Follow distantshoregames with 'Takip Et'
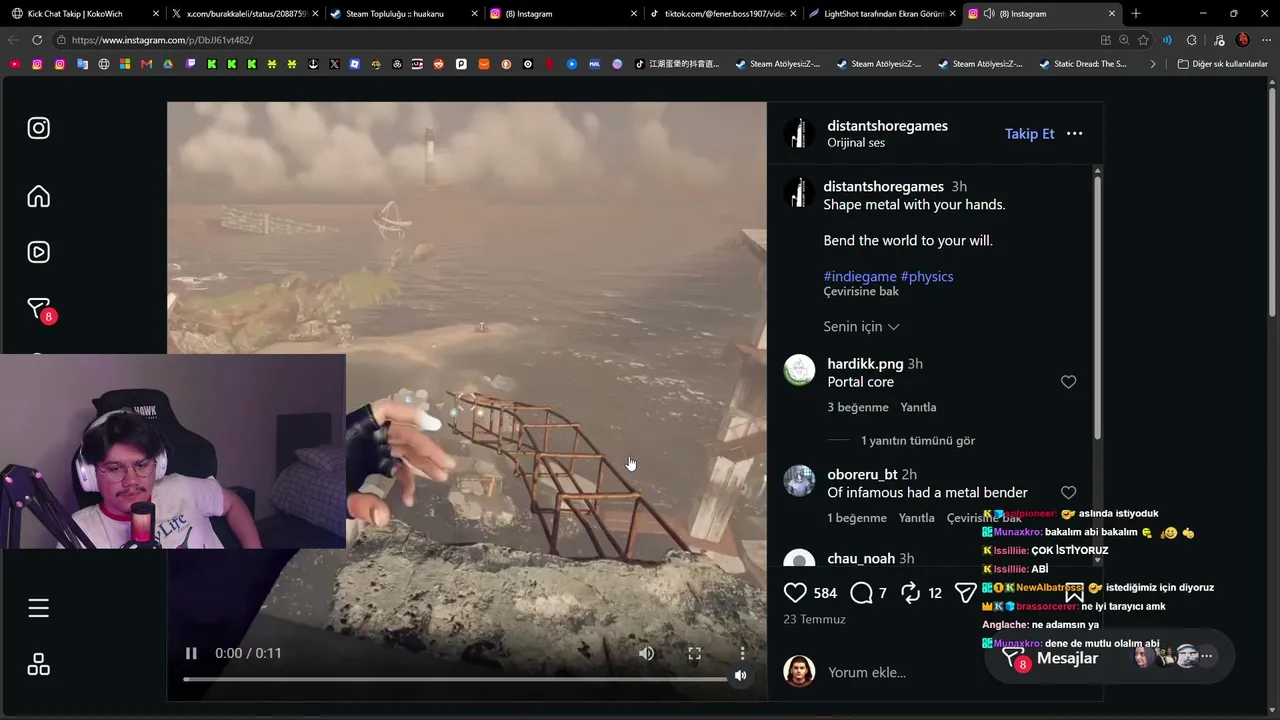 coord(1029,134)
